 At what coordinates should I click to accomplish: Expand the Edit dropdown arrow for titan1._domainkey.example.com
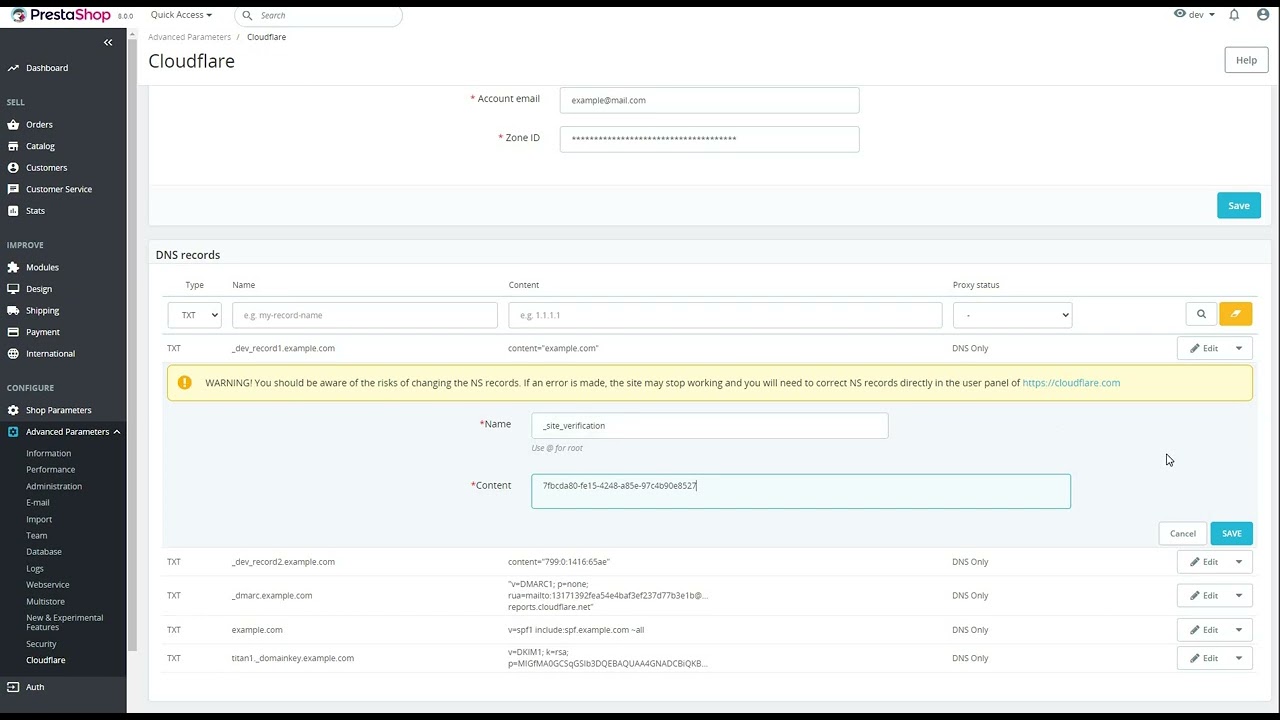[x=1239, y=658]
